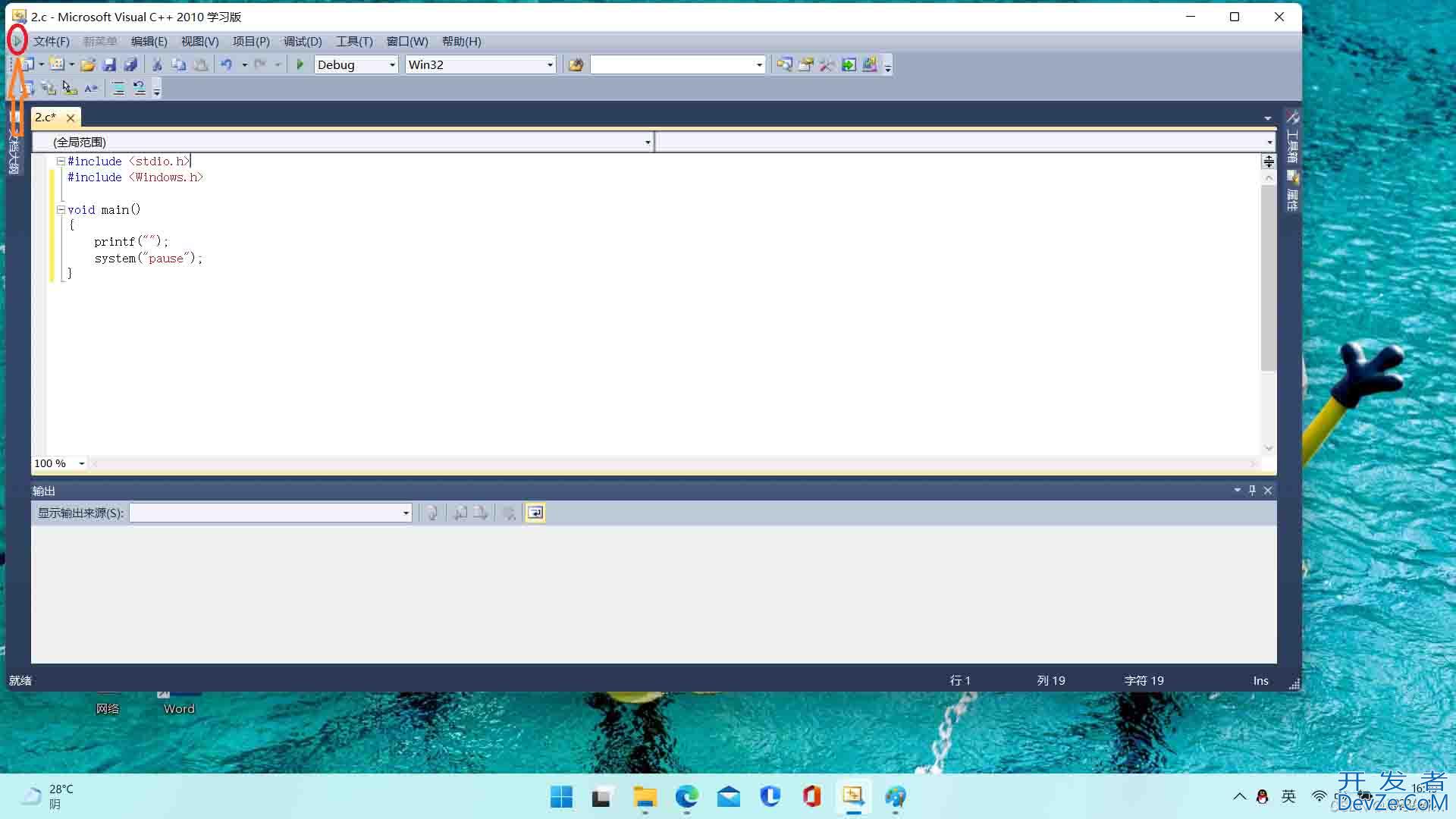Click the editor split handle above scrollbar
The width and height of the screenshot is (1456, 819).
(x=1269, y=161)
